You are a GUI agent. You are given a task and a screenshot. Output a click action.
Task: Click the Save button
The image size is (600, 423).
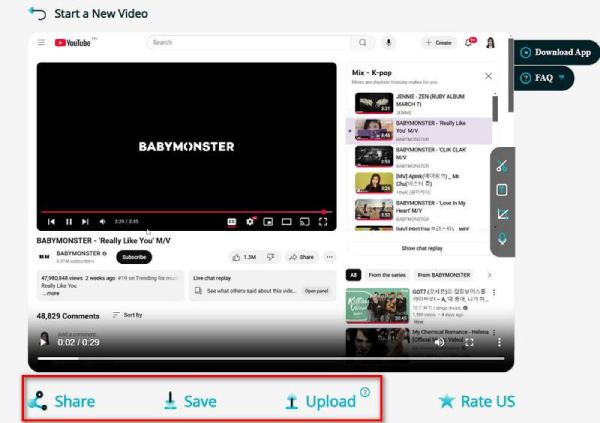(190, 401)
